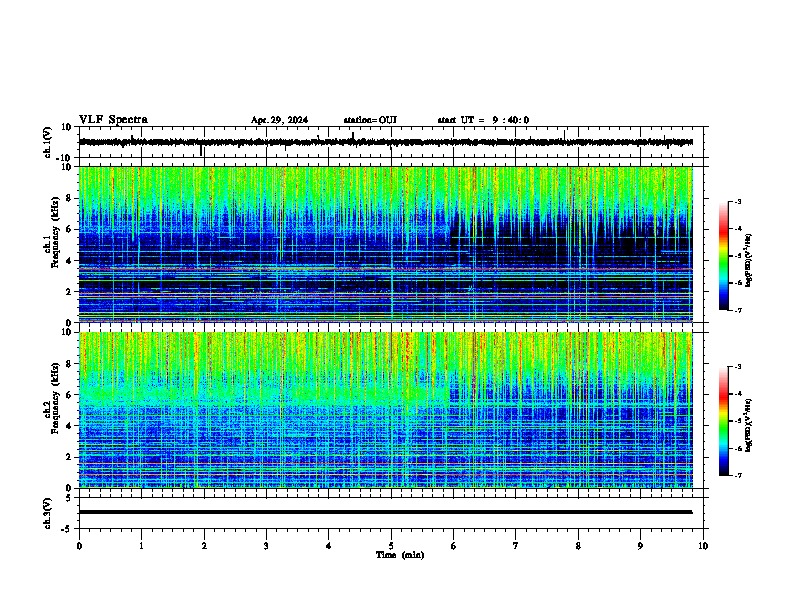Select the "Apr. 29, 2024" date text
Screen dimensions: 792x612
(x=279, y=120)
